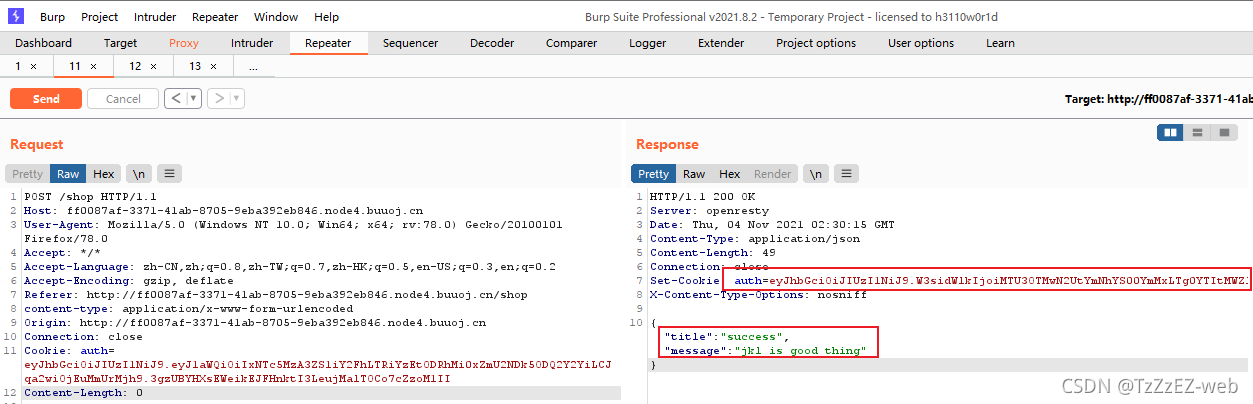Select Pretty view in Response panel
The height and width of the screenshot is (404, 1253).
[654, 174]
